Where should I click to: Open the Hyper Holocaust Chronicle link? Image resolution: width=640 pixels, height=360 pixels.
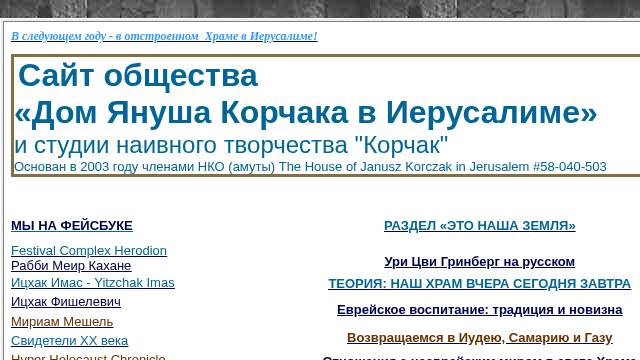coord(88,357)
